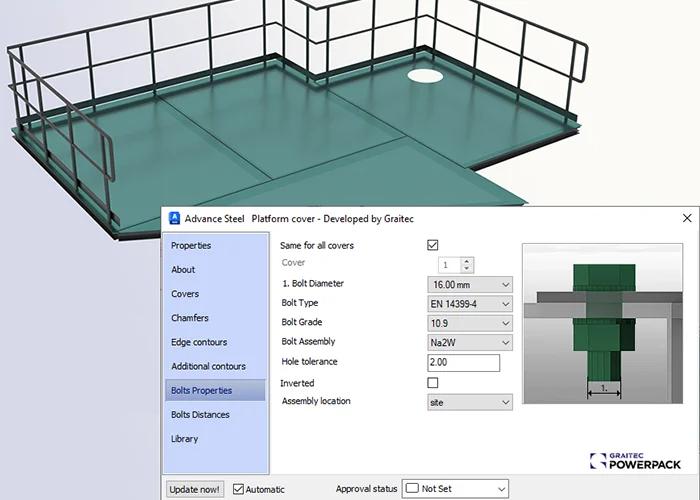Click the Hole tolerance input field

(463, 362)
